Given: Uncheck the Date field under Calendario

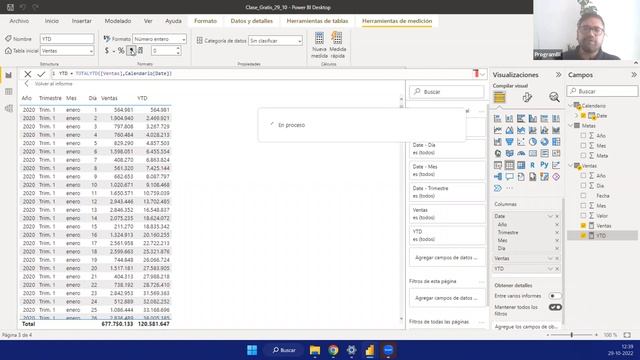Looking at the screenshot, I should (x=583, y=116).
